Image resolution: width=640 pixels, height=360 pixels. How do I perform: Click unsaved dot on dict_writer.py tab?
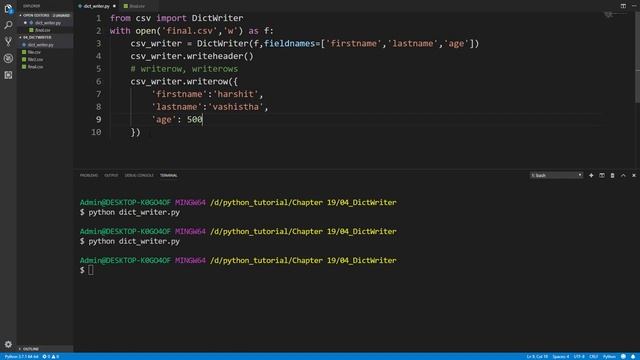coord(114,6)
